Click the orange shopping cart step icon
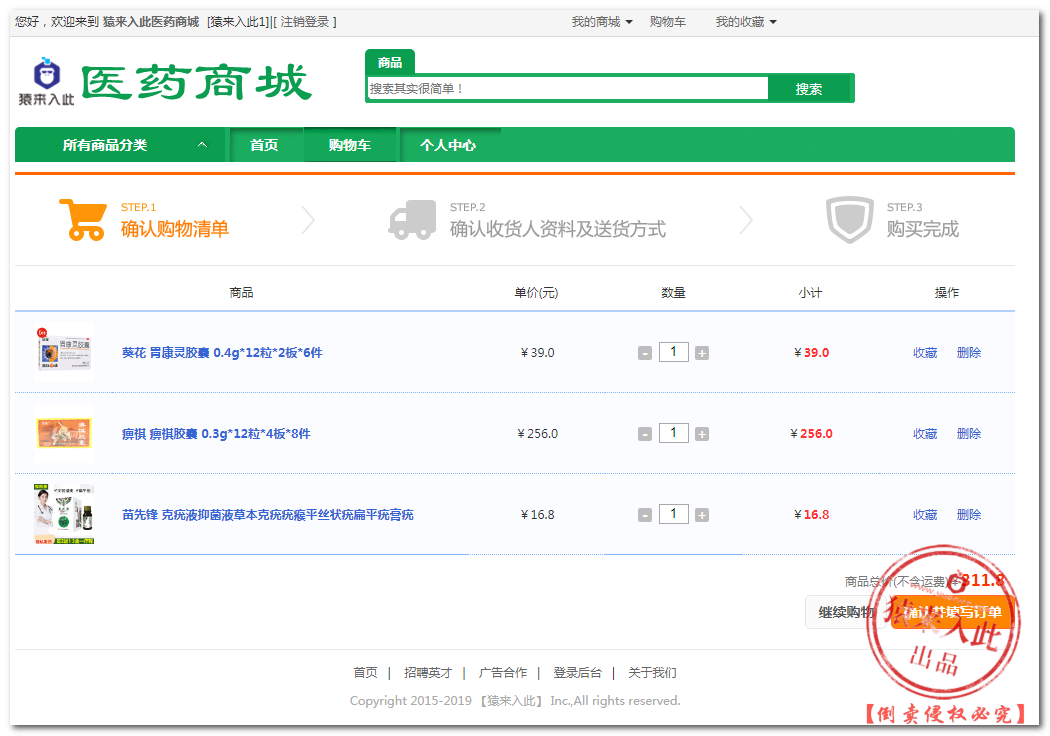This screenshot has width=1050, height=736. 82,219
